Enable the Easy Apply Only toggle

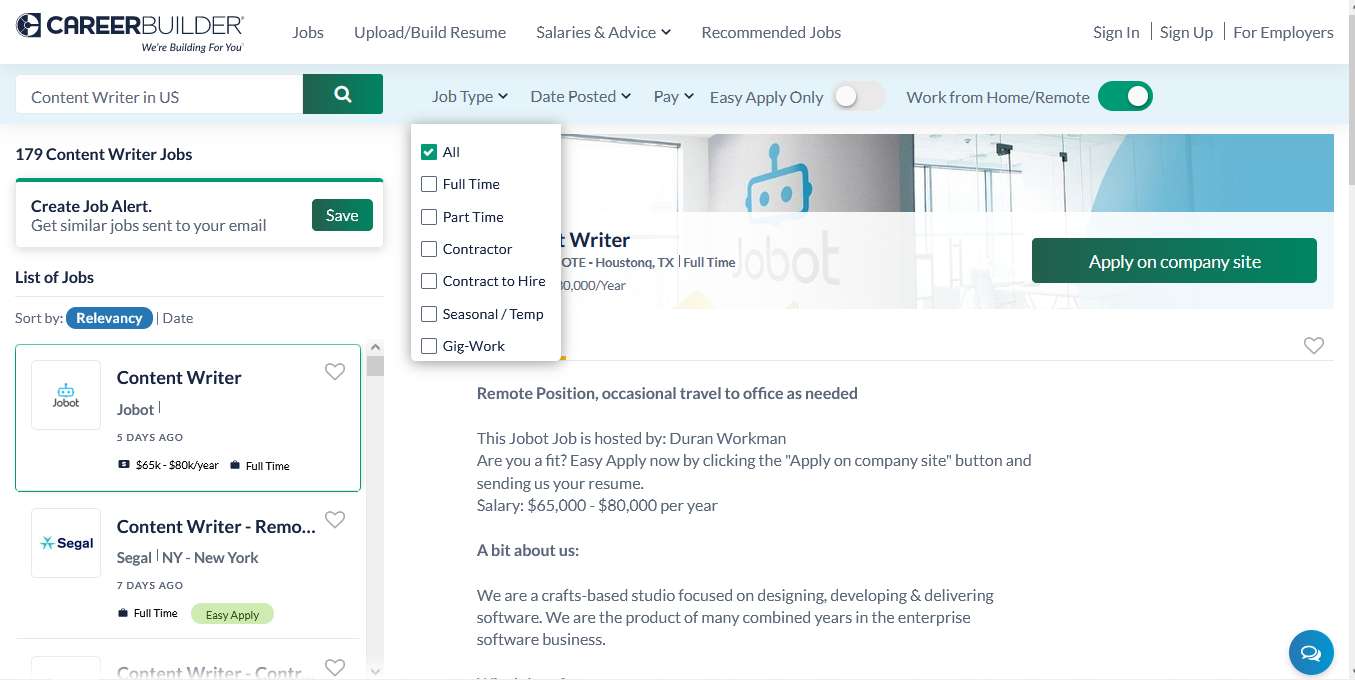click(857, 96)
